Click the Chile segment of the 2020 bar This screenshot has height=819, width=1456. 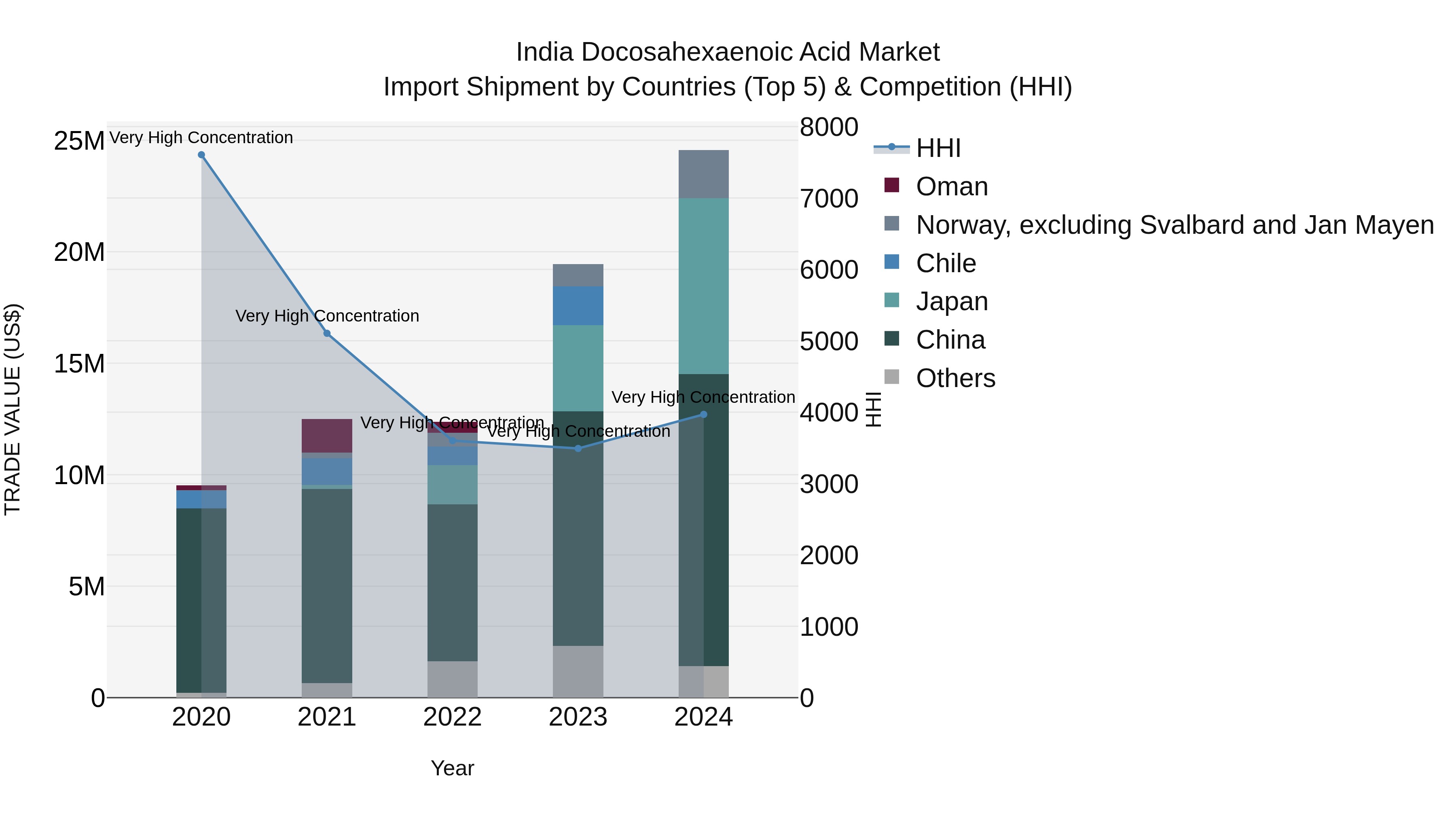(201, 499)
